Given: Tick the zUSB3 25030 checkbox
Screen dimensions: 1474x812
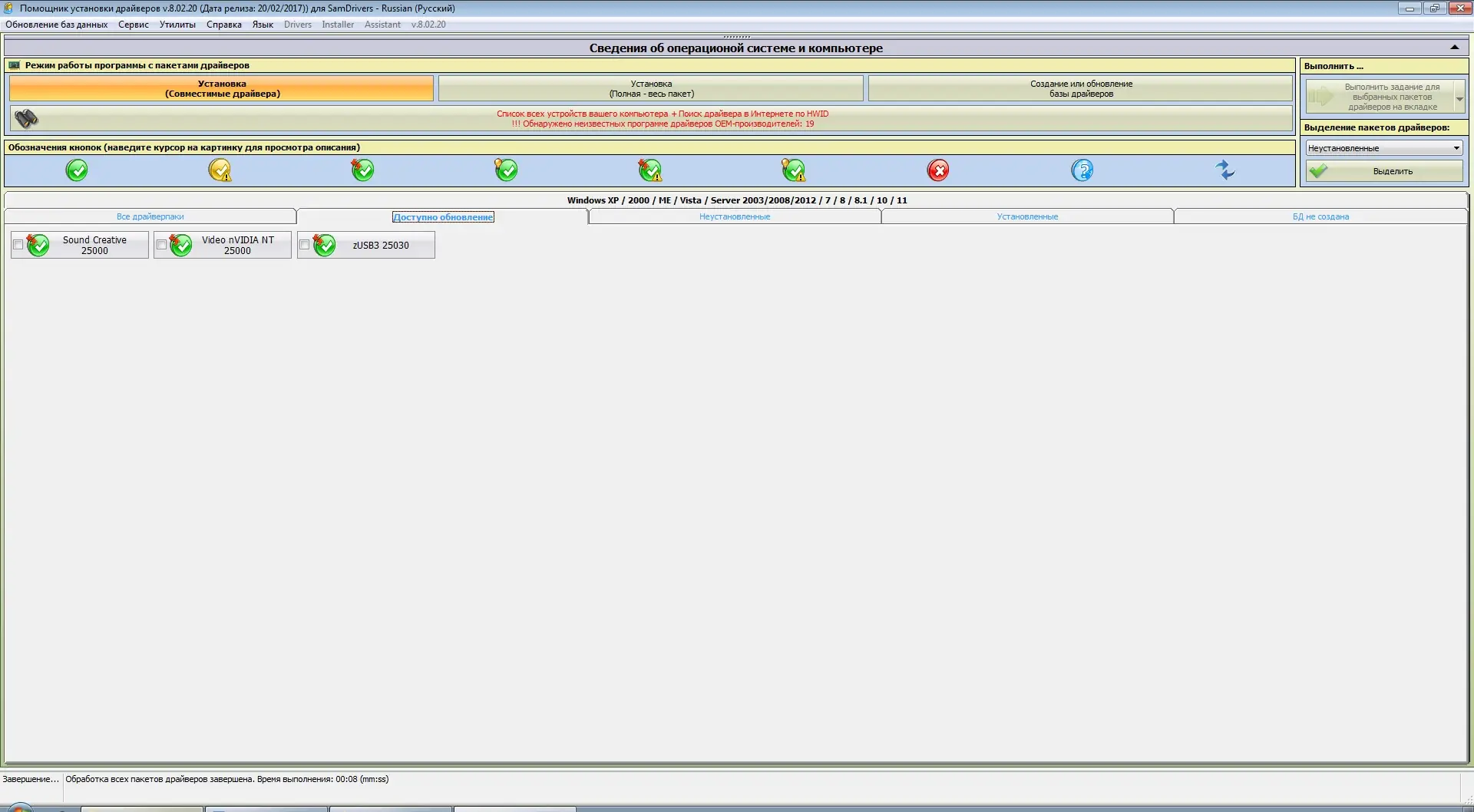Looking at the screenshot, I should [x=304, y=245].
